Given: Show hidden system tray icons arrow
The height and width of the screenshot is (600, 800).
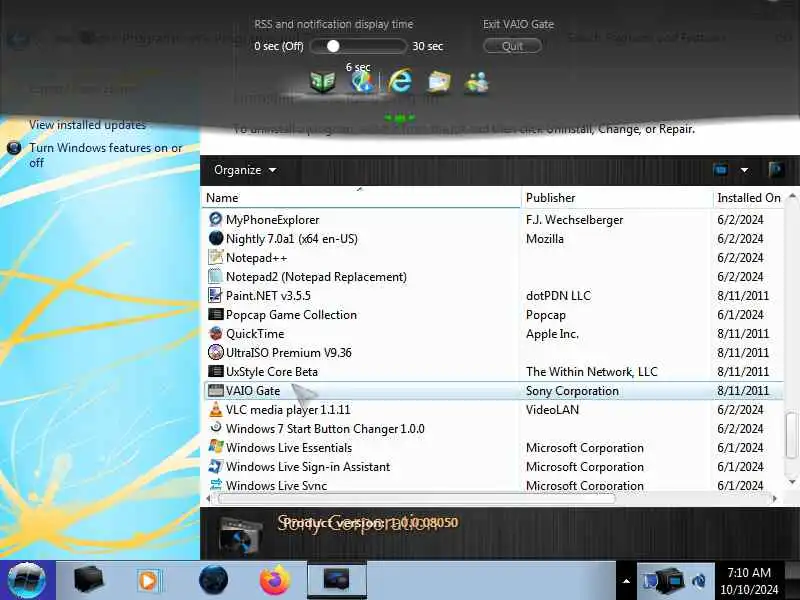Looking at the screenshot, I should [x=626, y=581].
